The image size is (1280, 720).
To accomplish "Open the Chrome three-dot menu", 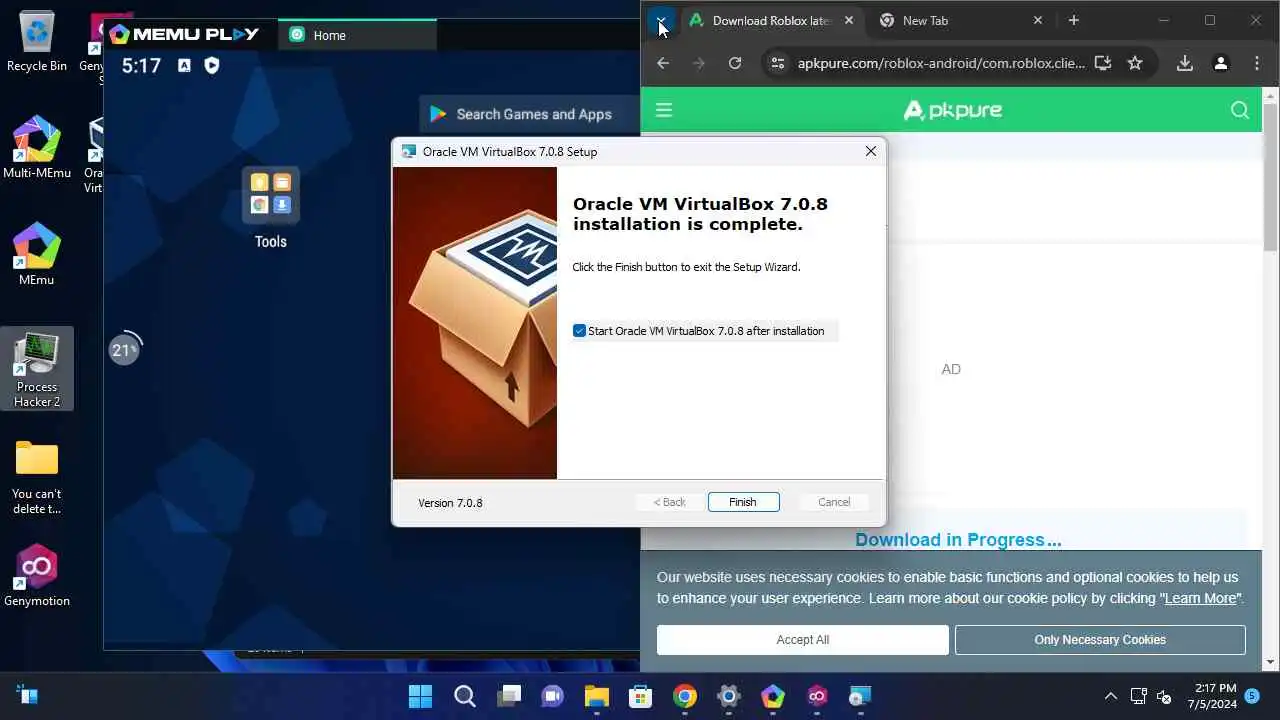I will (1257, 63).
